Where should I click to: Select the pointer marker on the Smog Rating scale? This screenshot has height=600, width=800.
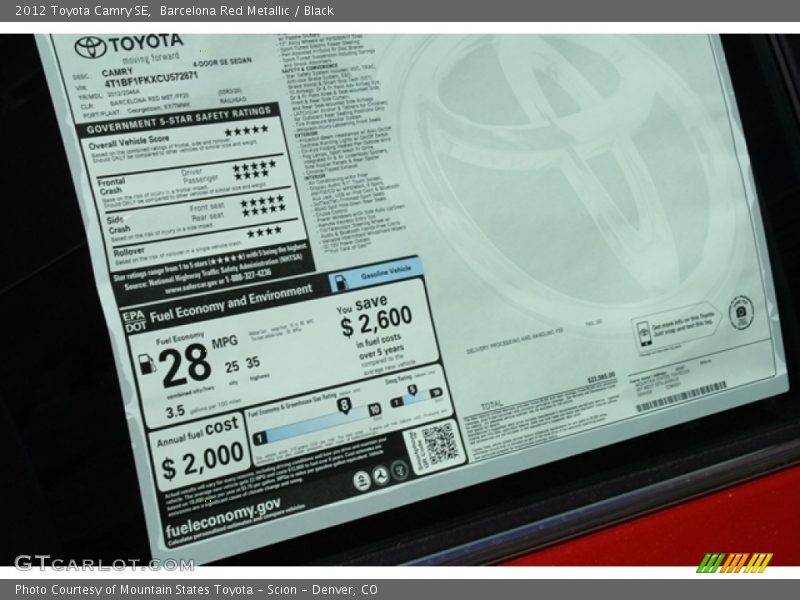(x=410, y=389)
